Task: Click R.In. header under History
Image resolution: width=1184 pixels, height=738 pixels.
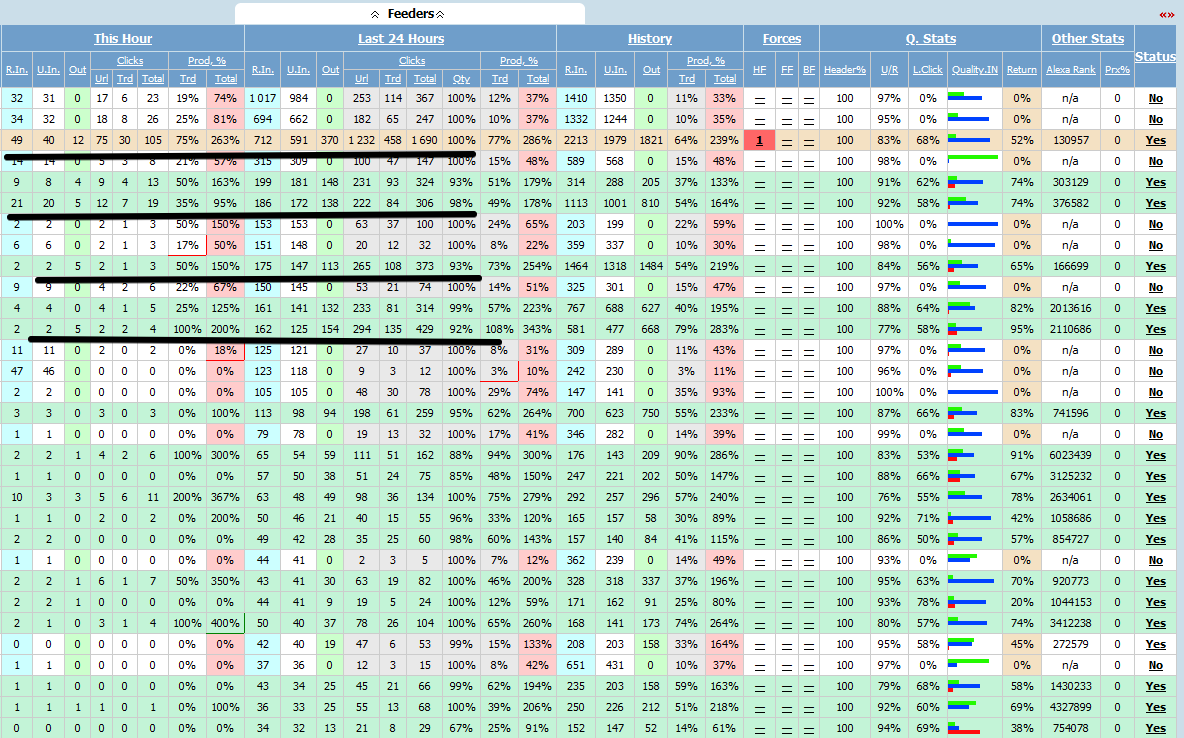Action: pyautogui.click(x=575, y=69)
